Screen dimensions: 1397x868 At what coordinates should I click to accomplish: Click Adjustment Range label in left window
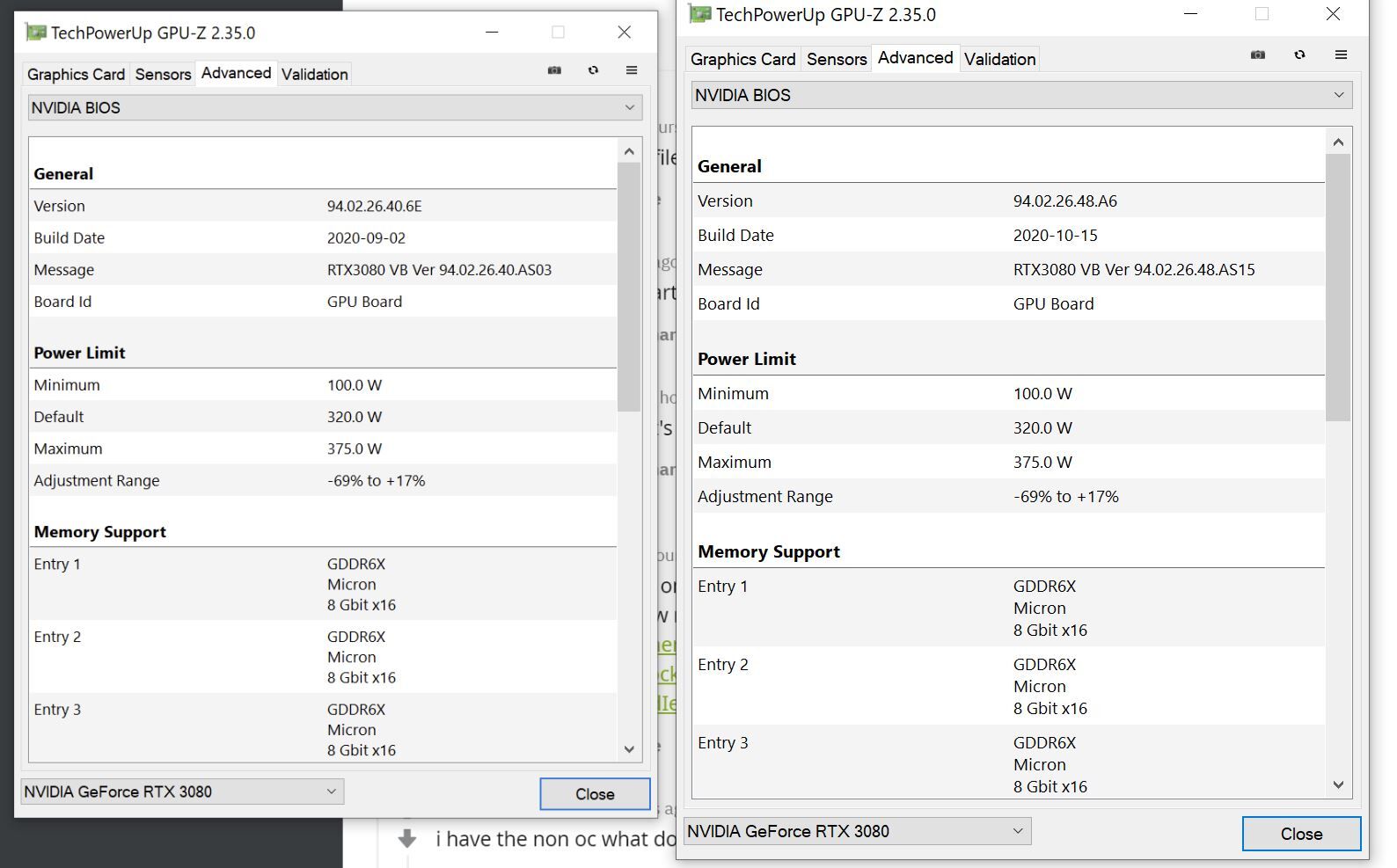pyautogui.click(x=97, y=481)
